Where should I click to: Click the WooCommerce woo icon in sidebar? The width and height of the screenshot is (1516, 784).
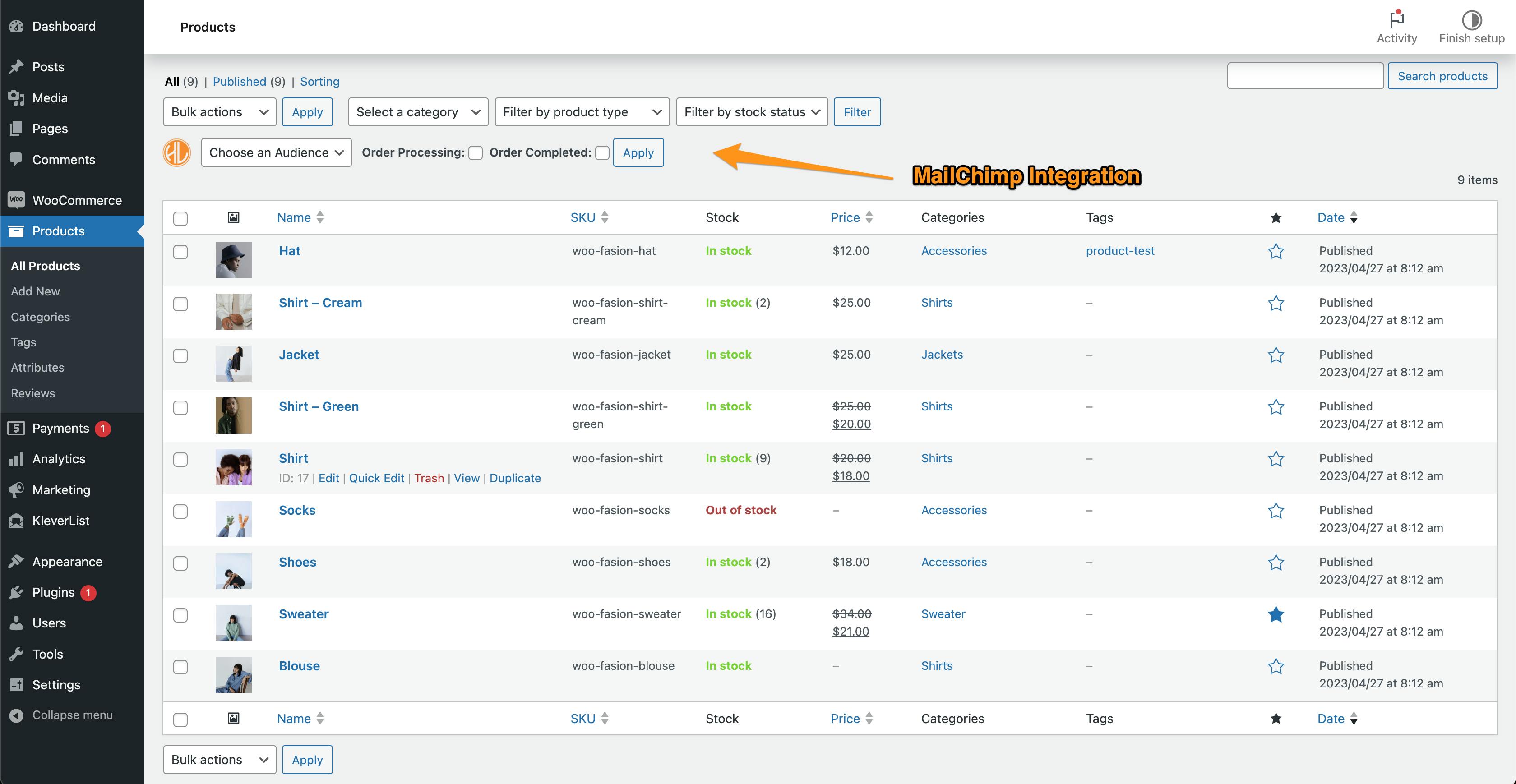click(x=17, y=199)
